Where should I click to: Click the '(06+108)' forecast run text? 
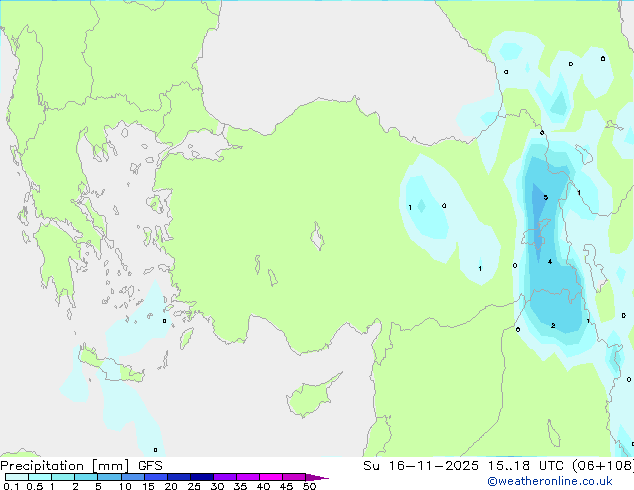tap(603, 466)
